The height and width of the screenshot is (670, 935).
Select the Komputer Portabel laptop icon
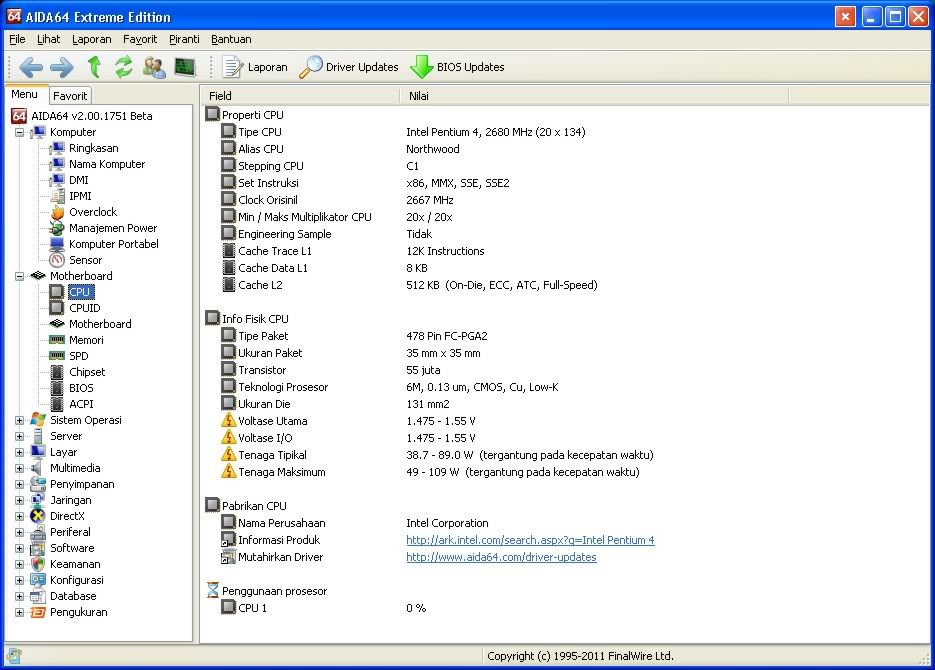pos(57,244)
